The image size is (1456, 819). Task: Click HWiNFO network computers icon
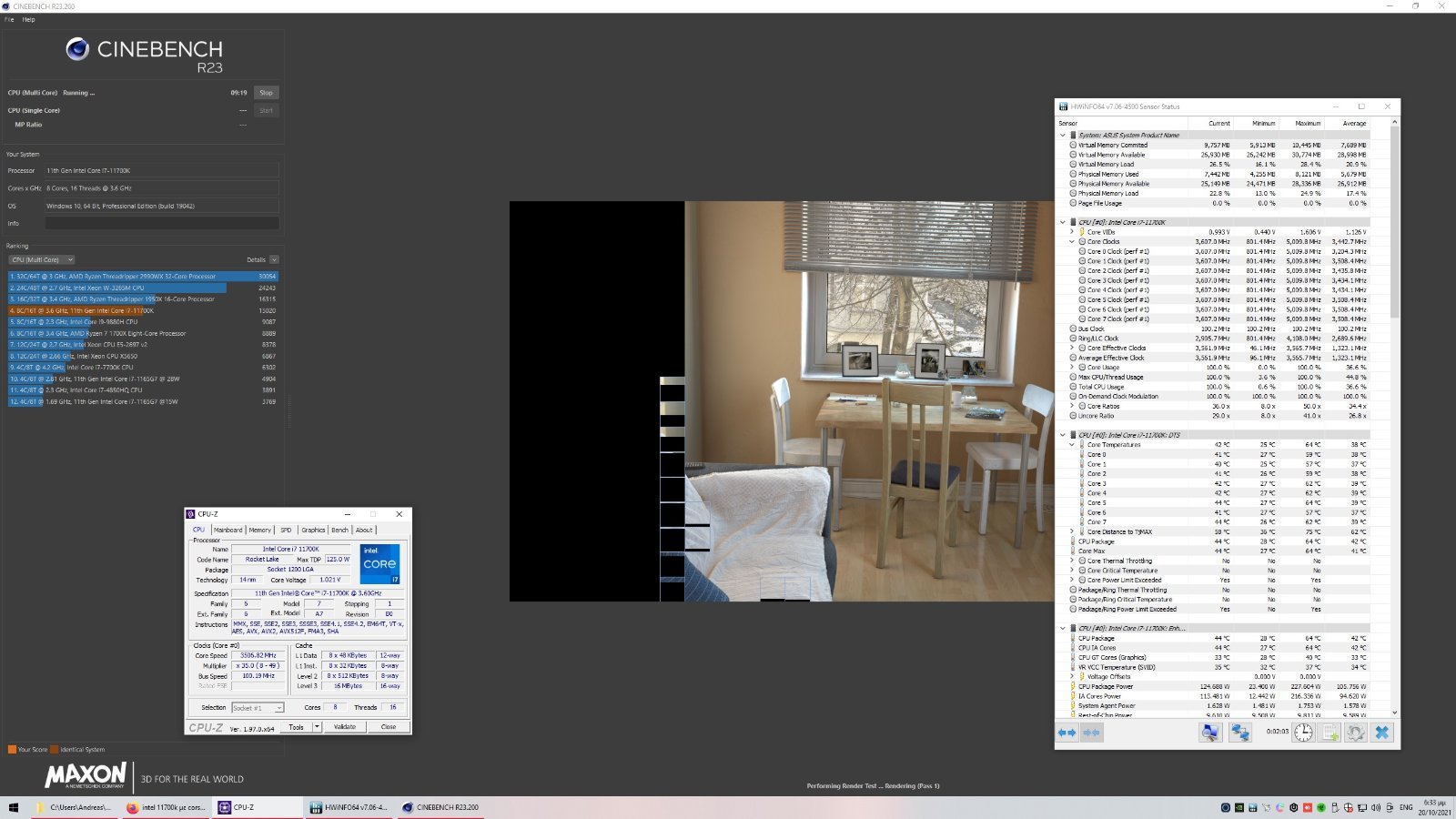[1240, 733]
